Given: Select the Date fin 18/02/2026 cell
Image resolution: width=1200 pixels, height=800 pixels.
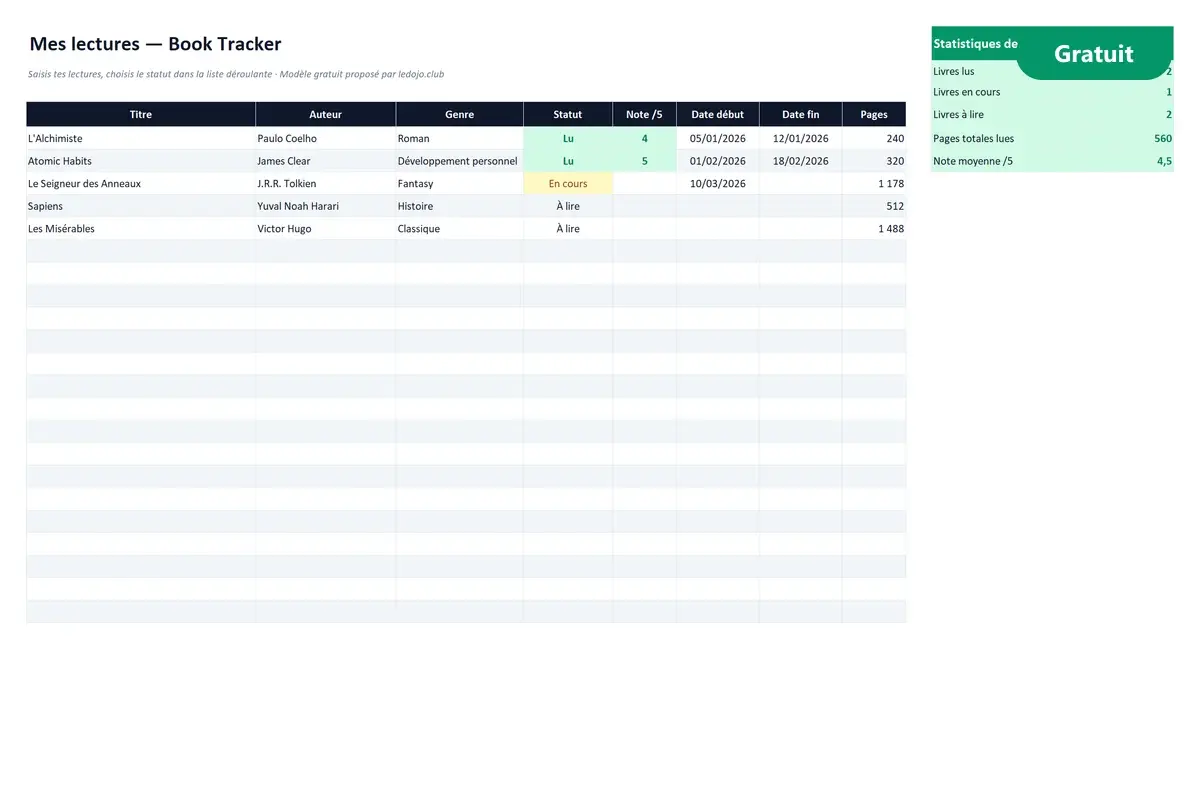Looking at the screenshot, I should (800, 161).
